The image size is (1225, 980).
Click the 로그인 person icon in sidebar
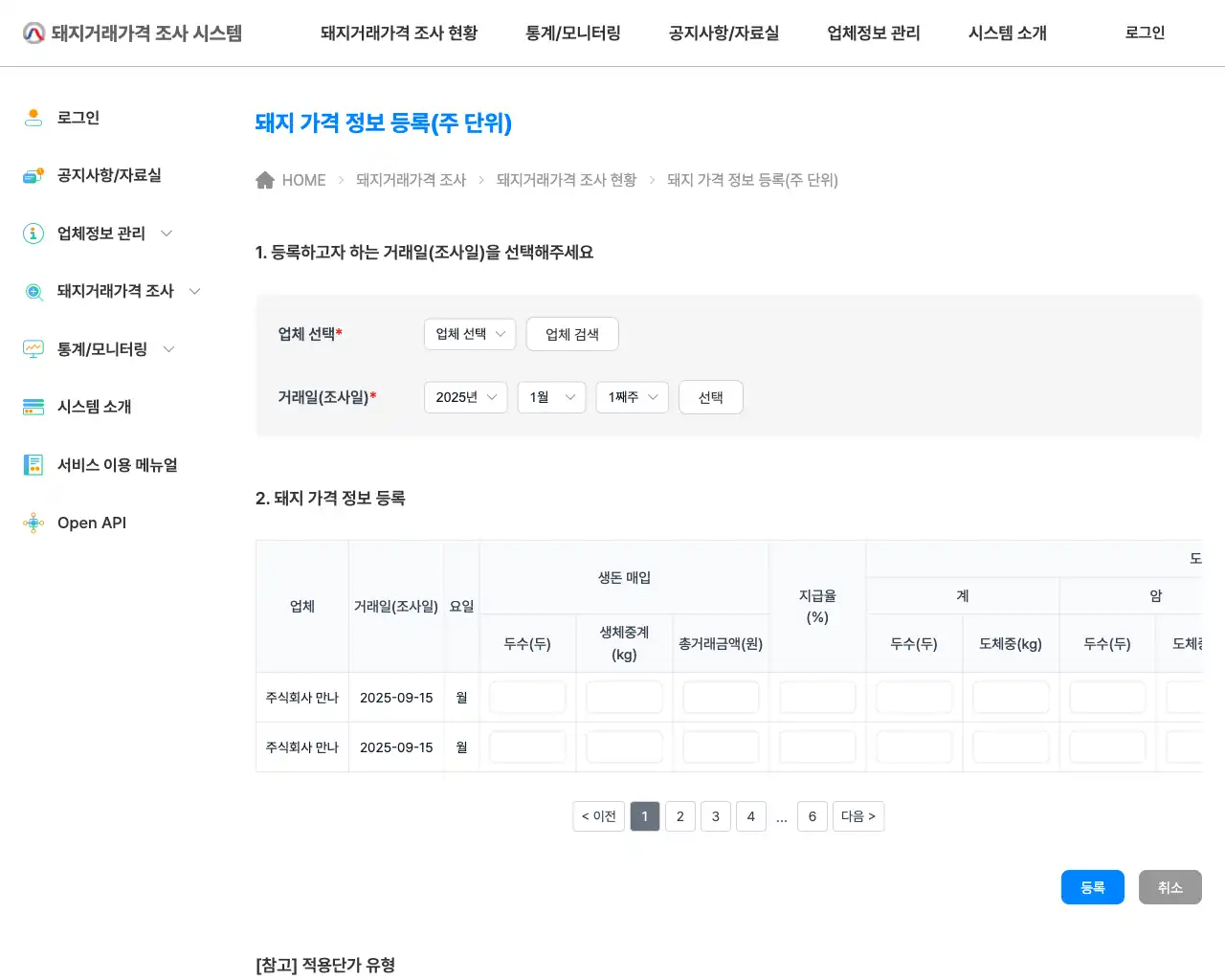pyautogui.click(x=33, y=117)
